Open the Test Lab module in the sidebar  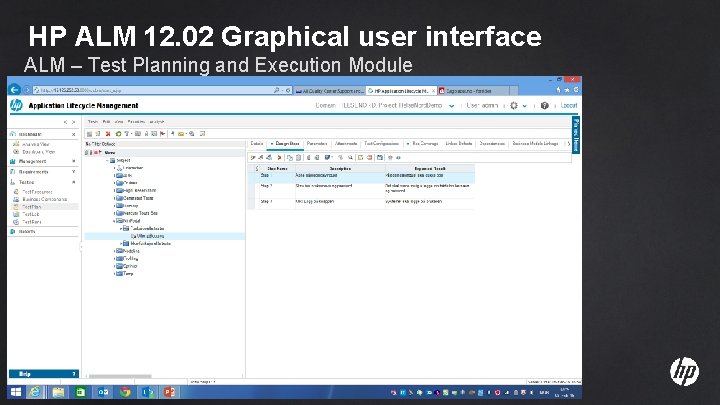tap(31, 214)
